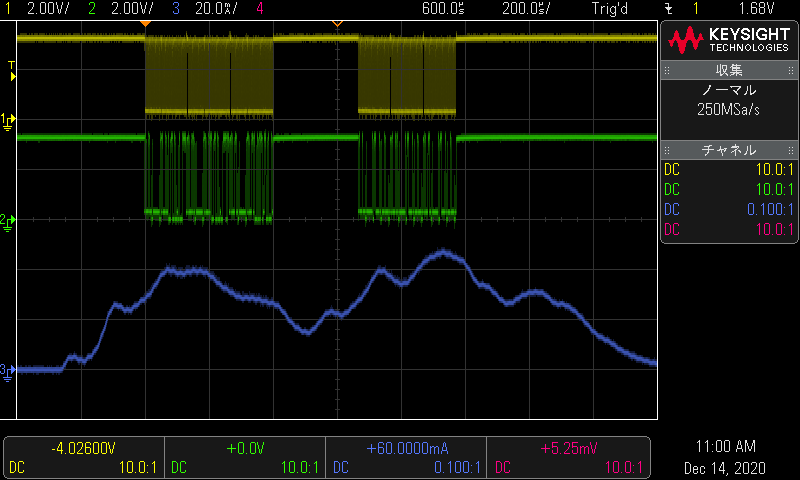Click the blue DC 0.100:1 channel row in side panel
The width and height of the screenshot is (800, 480).
[729, 209]
